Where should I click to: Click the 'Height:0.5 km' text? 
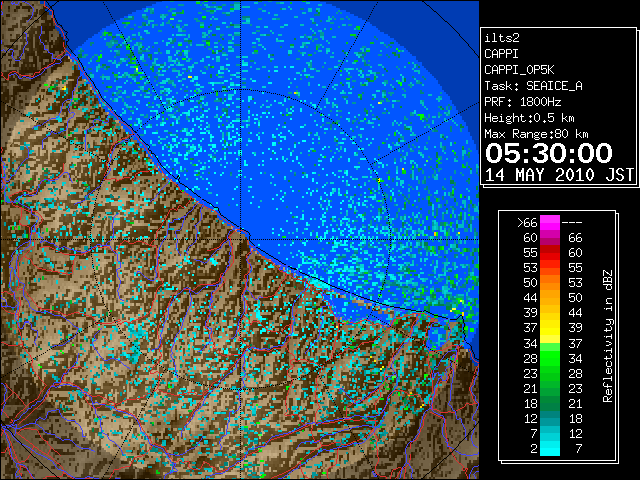click(529, 118)
